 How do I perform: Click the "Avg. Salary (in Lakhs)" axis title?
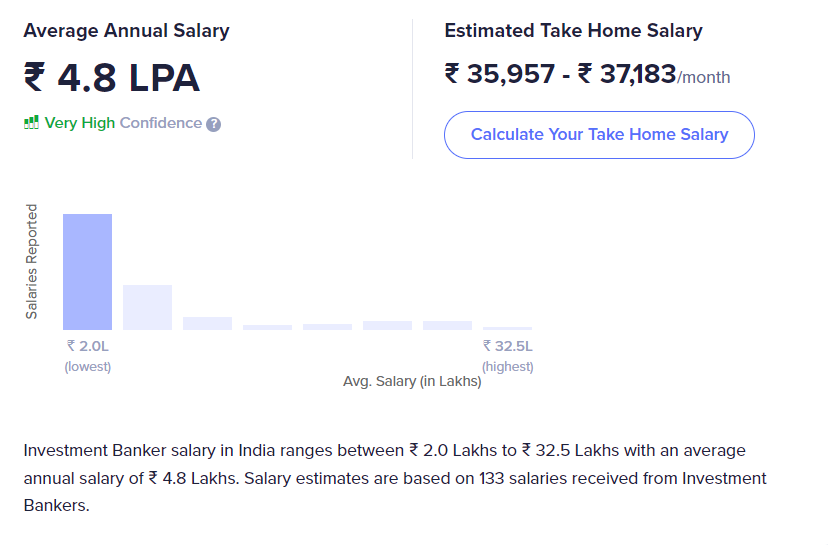coord(412,381)
